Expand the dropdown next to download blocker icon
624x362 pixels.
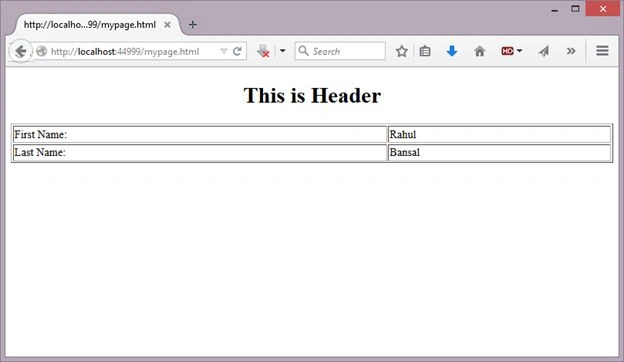(x=282, y=51)
